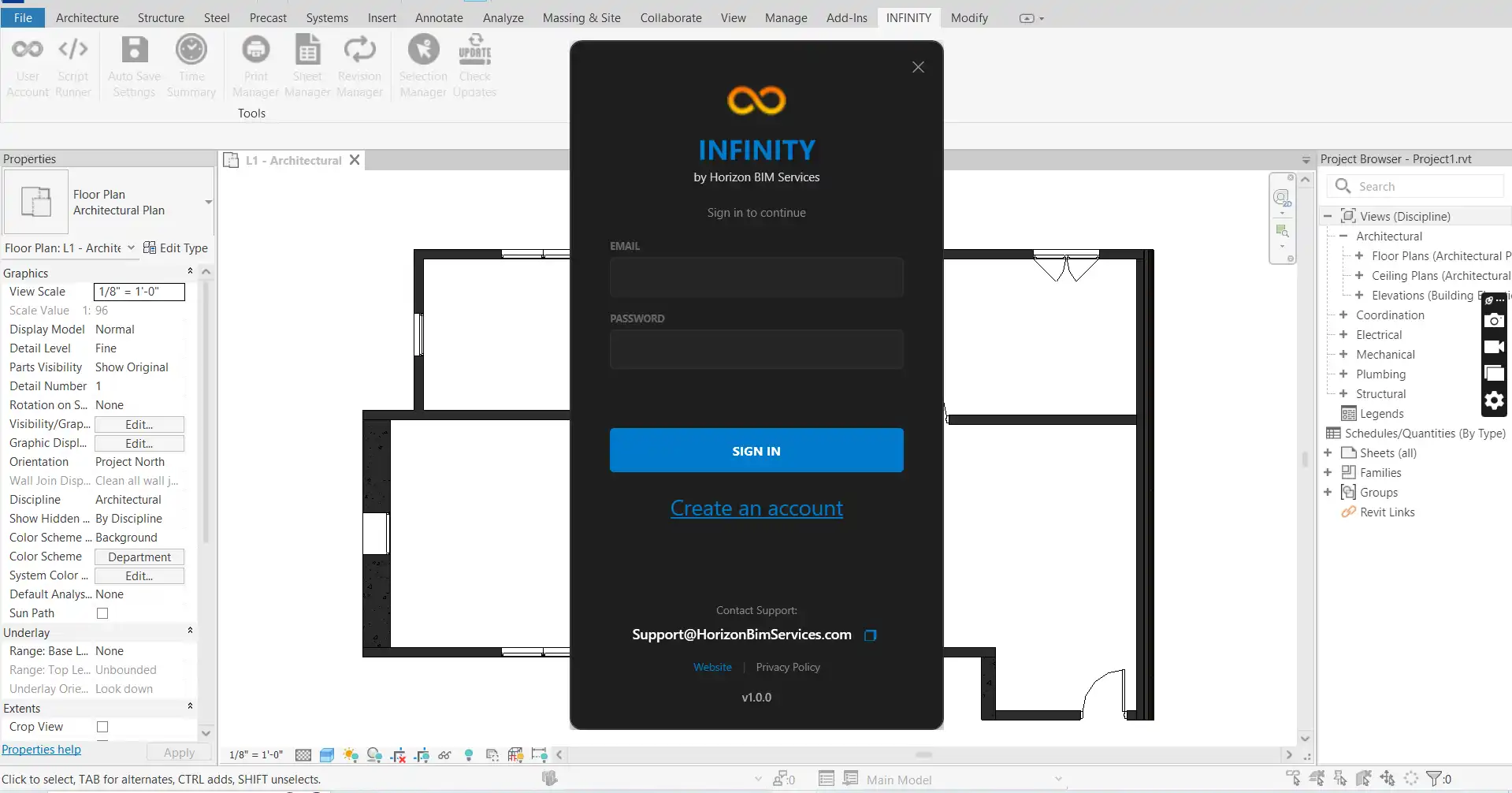Screen dimensions: 1512x793
Task: Check the Crop View checkbox
Action: [x=102, y=727]
